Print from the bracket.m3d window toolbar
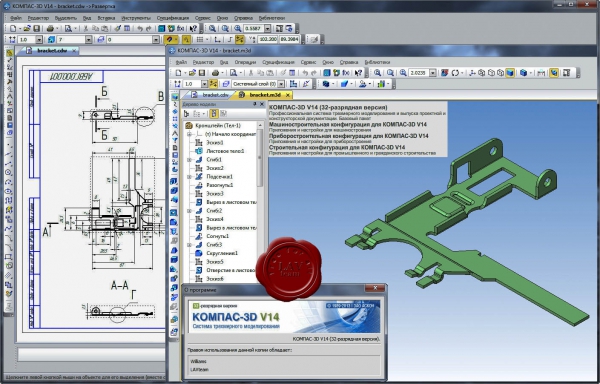The image size is (600, 384). (216, 73)
